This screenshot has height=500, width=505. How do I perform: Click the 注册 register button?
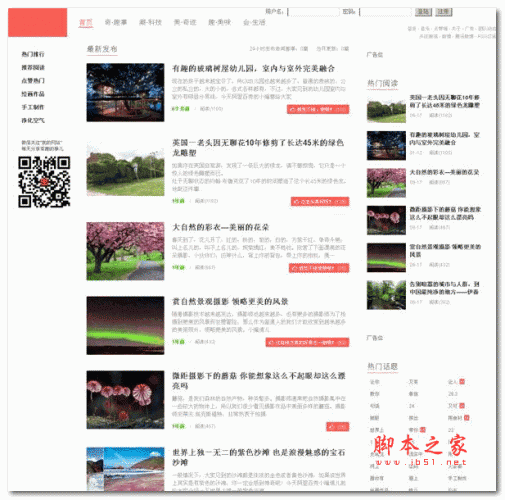click(444, 12)
